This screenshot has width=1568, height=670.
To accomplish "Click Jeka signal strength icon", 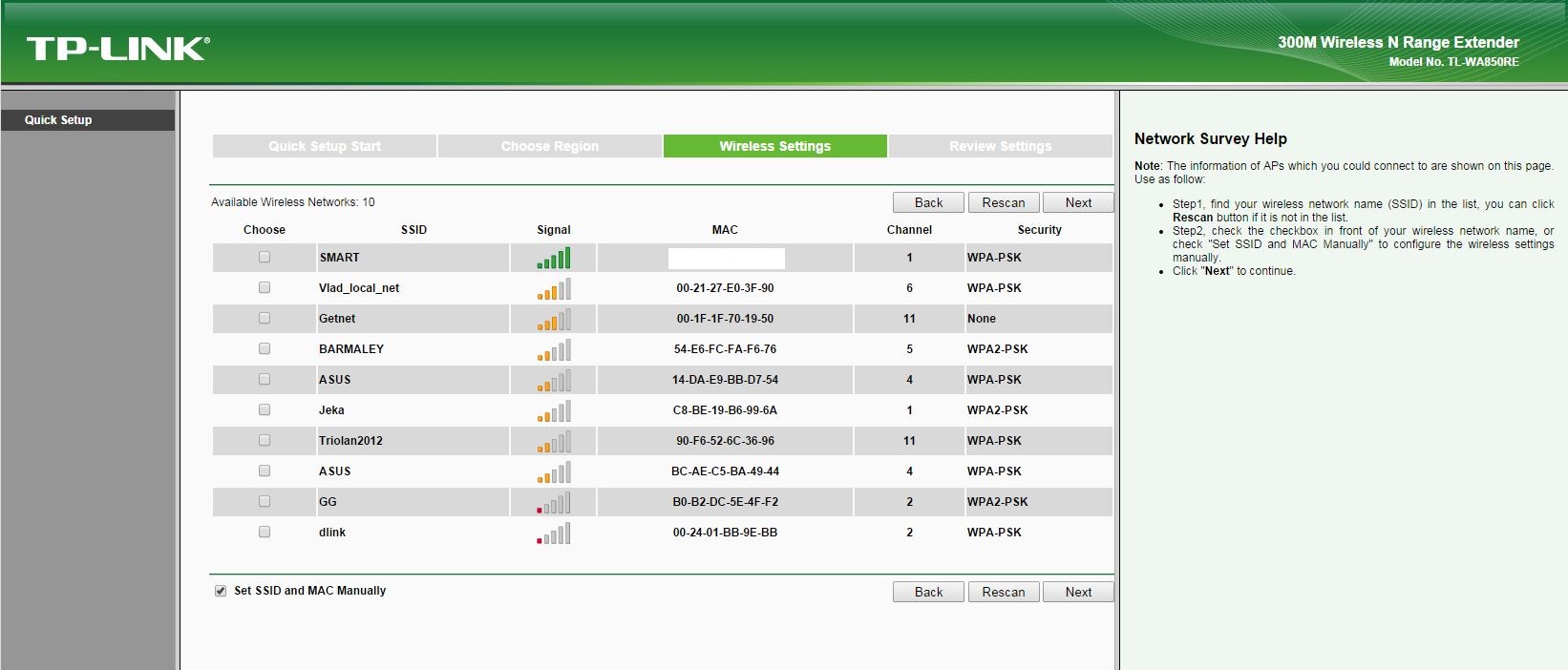I will pyautogui.click(x=554, y=410).
